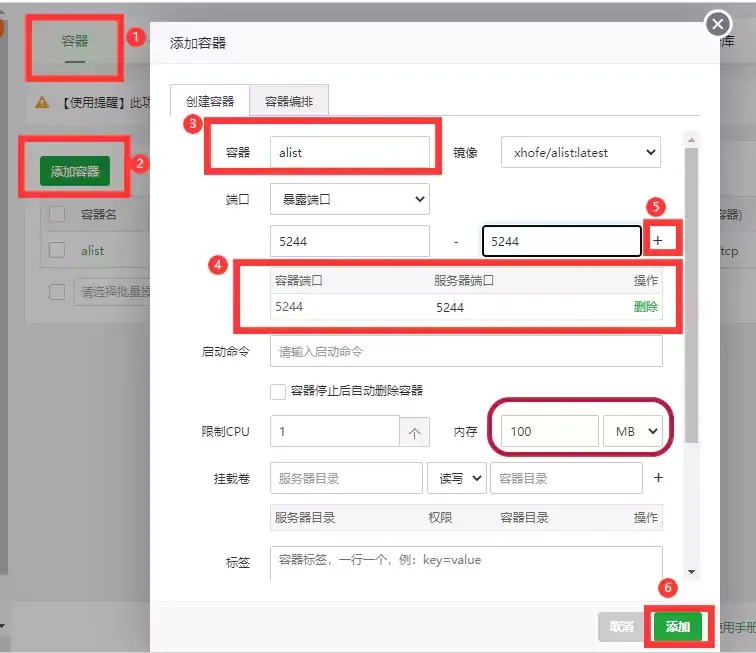Click the 权限 column header in volume table
The width and height of the screenshot is (756, 653).
[440, 517]
